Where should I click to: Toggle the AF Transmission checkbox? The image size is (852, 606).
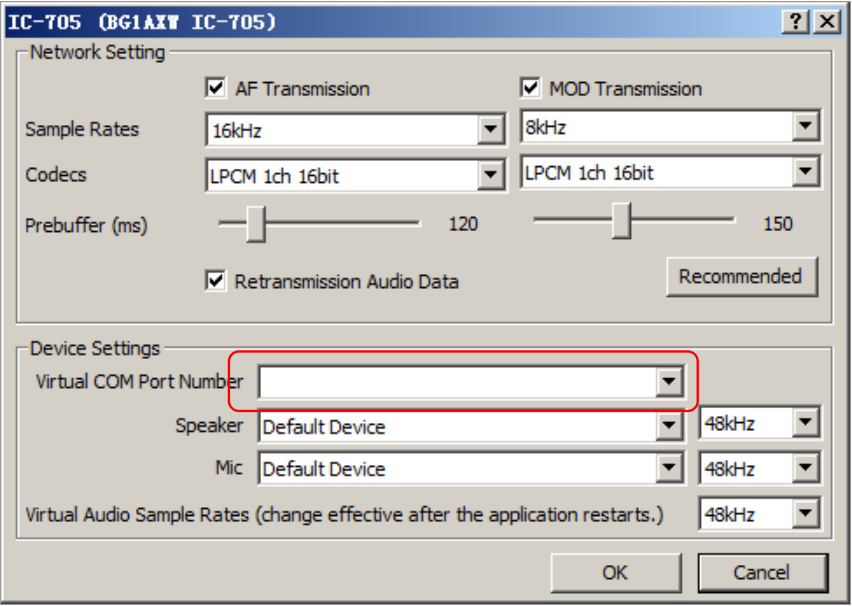[216, 88]
